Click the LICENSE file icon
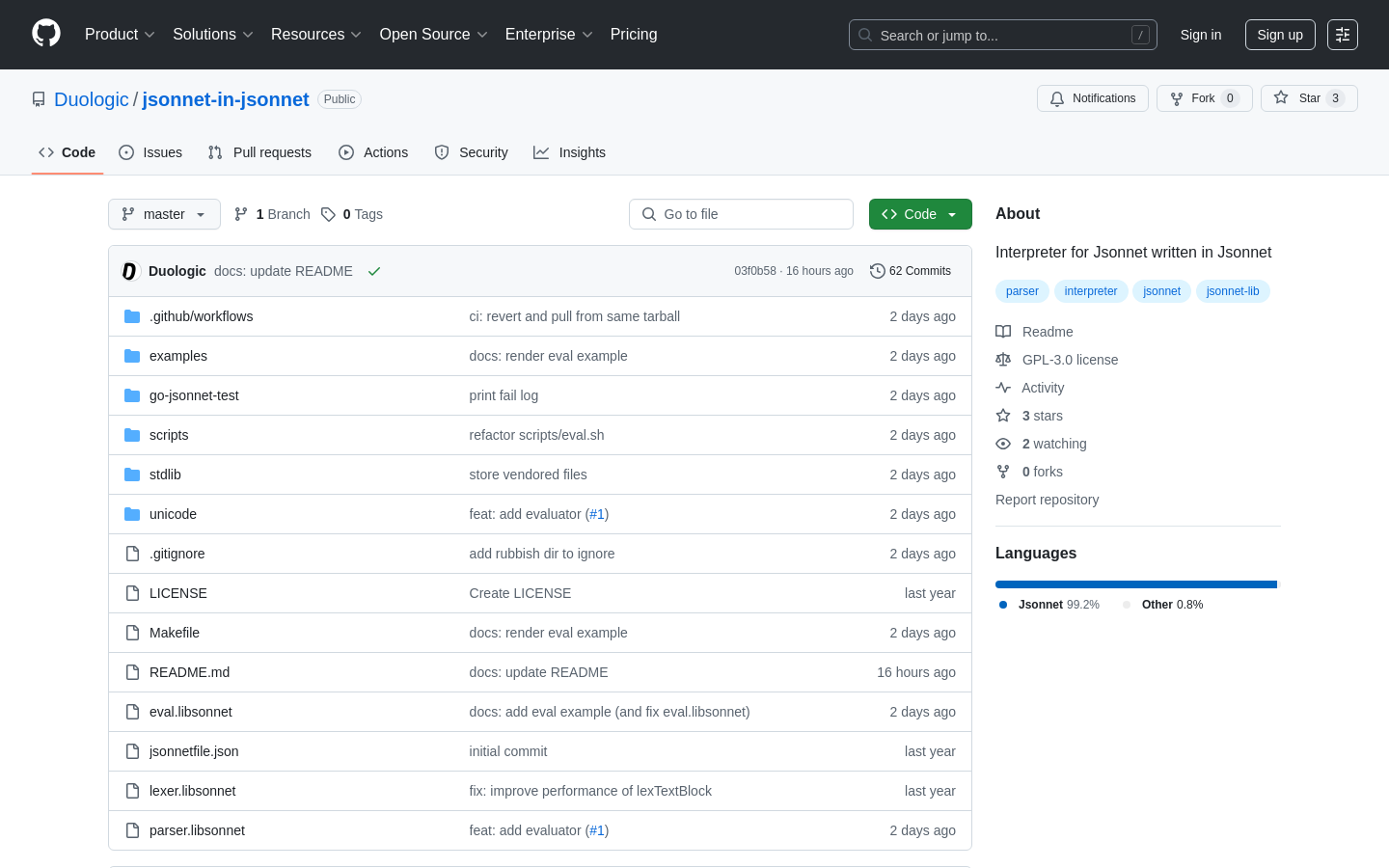Viewport: 1389px width, 868px height. [x=132, y=593]
